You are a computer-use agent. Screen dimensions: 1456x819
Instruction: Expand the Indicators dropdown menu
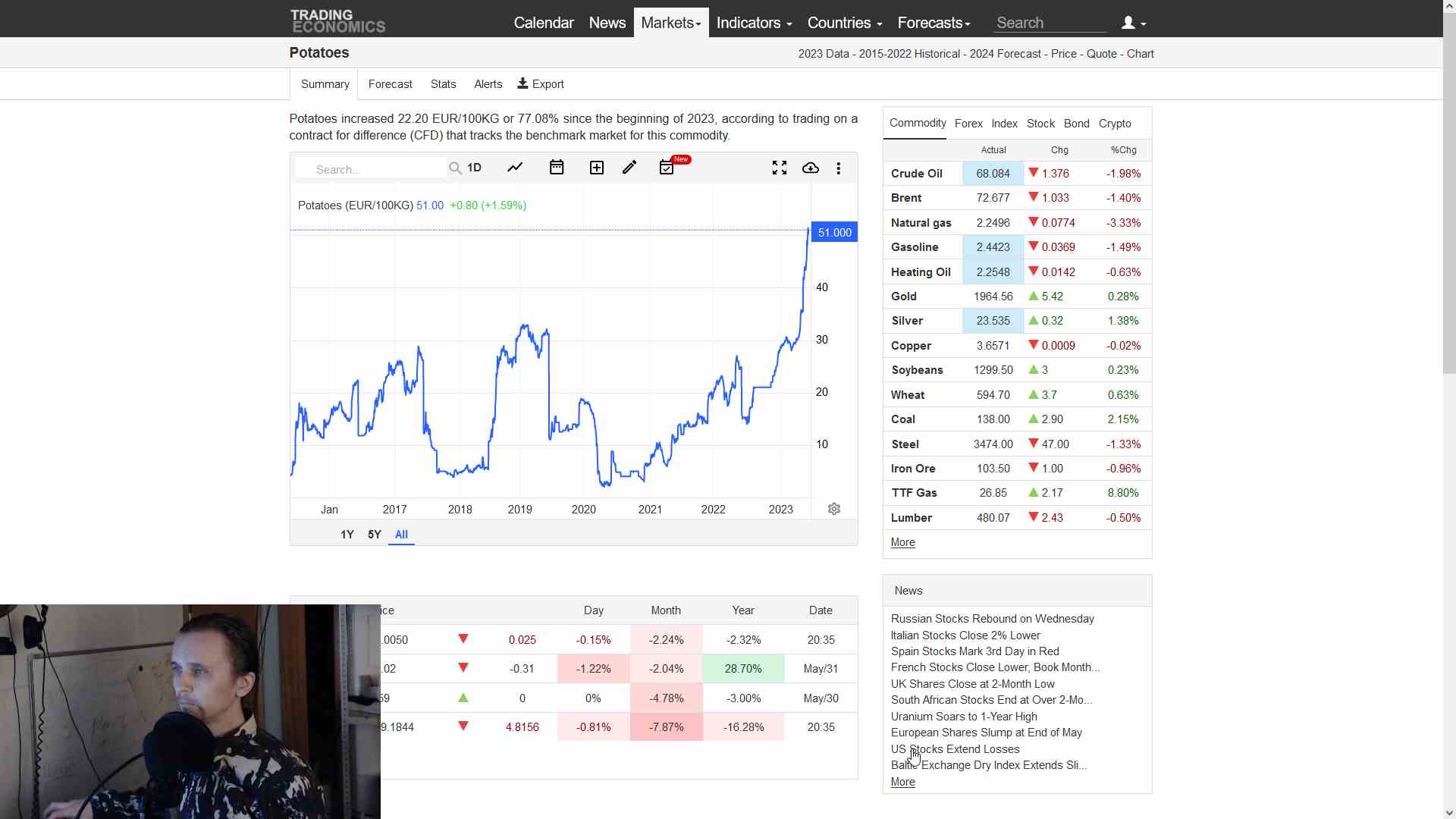tap(754, 23)
